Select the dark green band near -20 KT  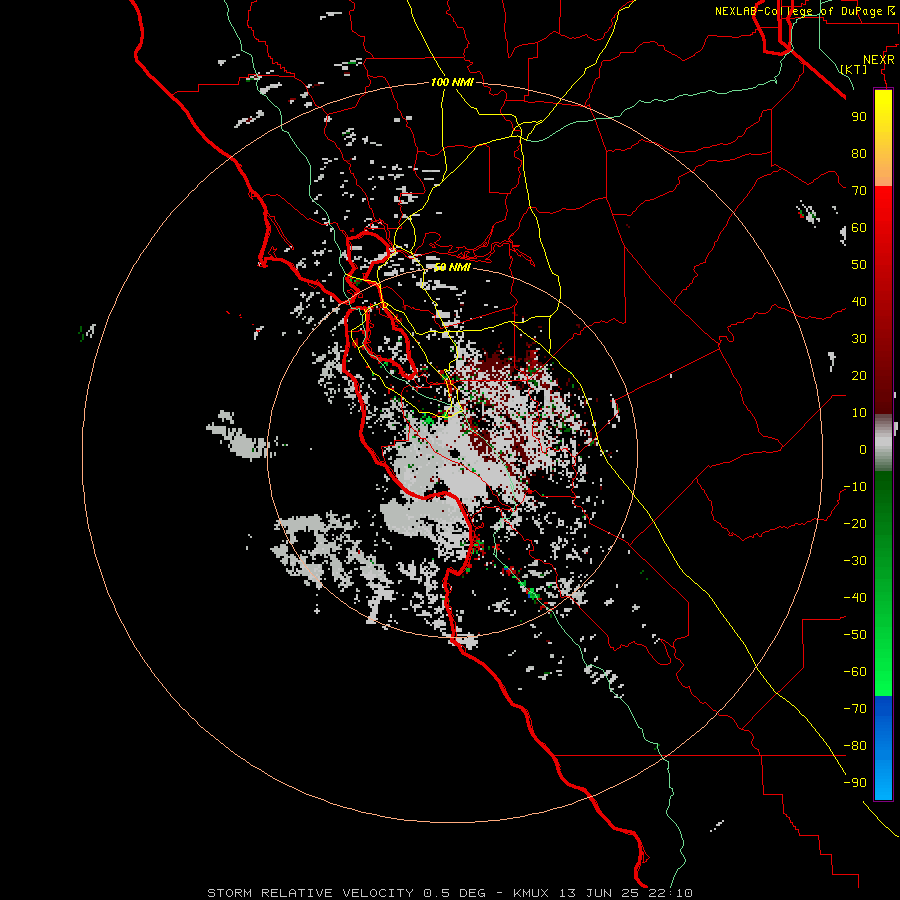[x=883, y=517]
